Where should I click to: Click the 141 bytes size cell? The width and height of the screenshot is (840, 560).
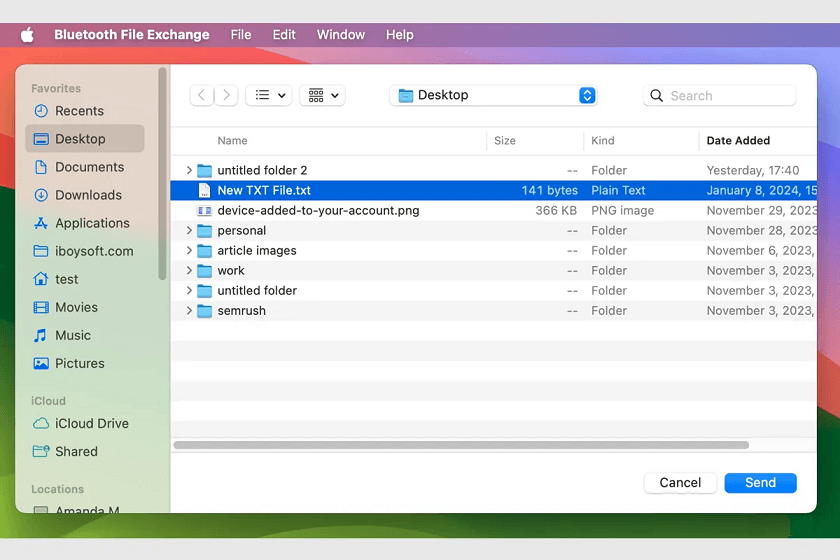[550, 190]
